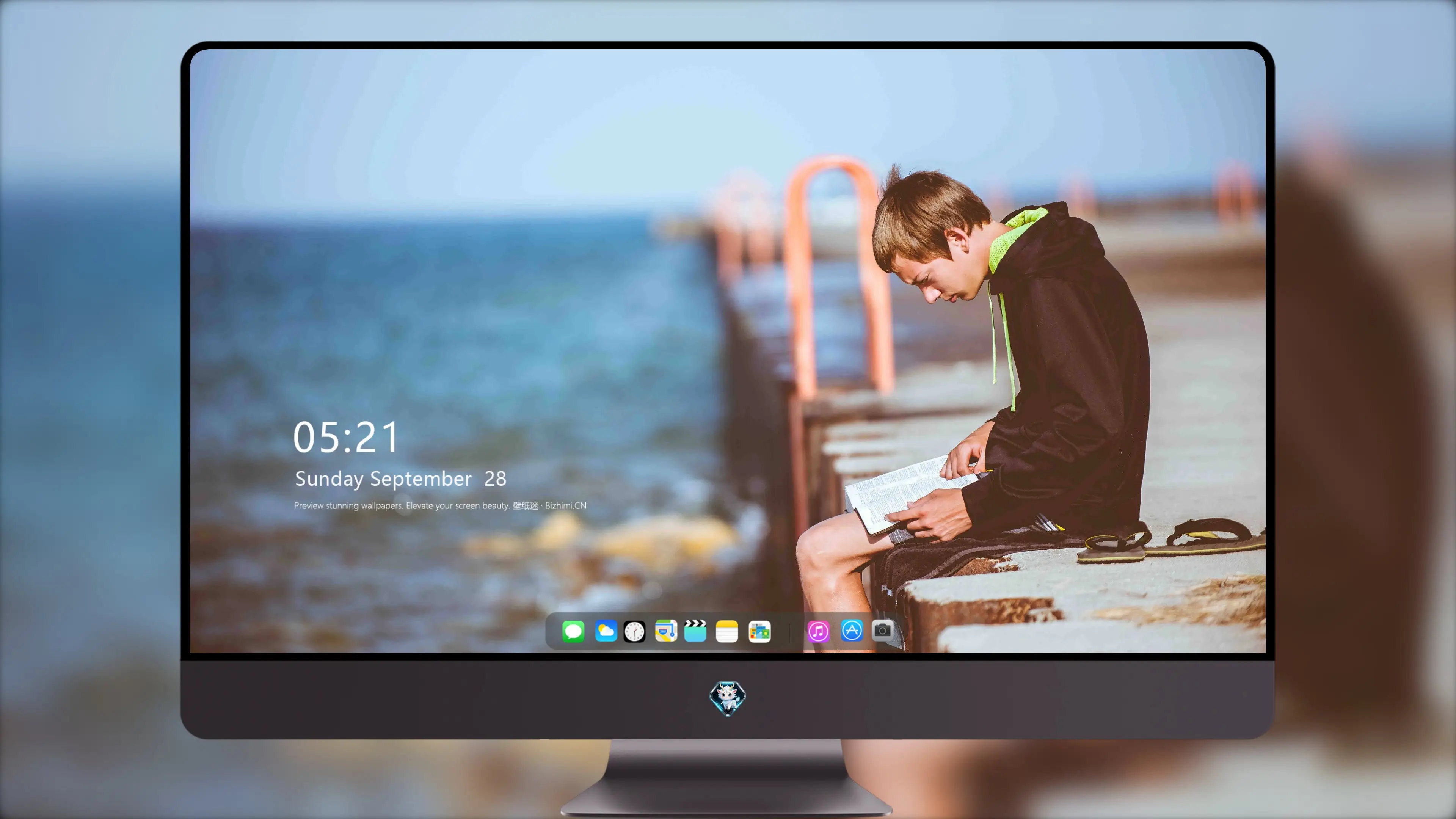Screen dimensions: 1456x819
Task: Click the dragon logo on monitor chin
Action: pyautogui.click(x=728, y=698)
